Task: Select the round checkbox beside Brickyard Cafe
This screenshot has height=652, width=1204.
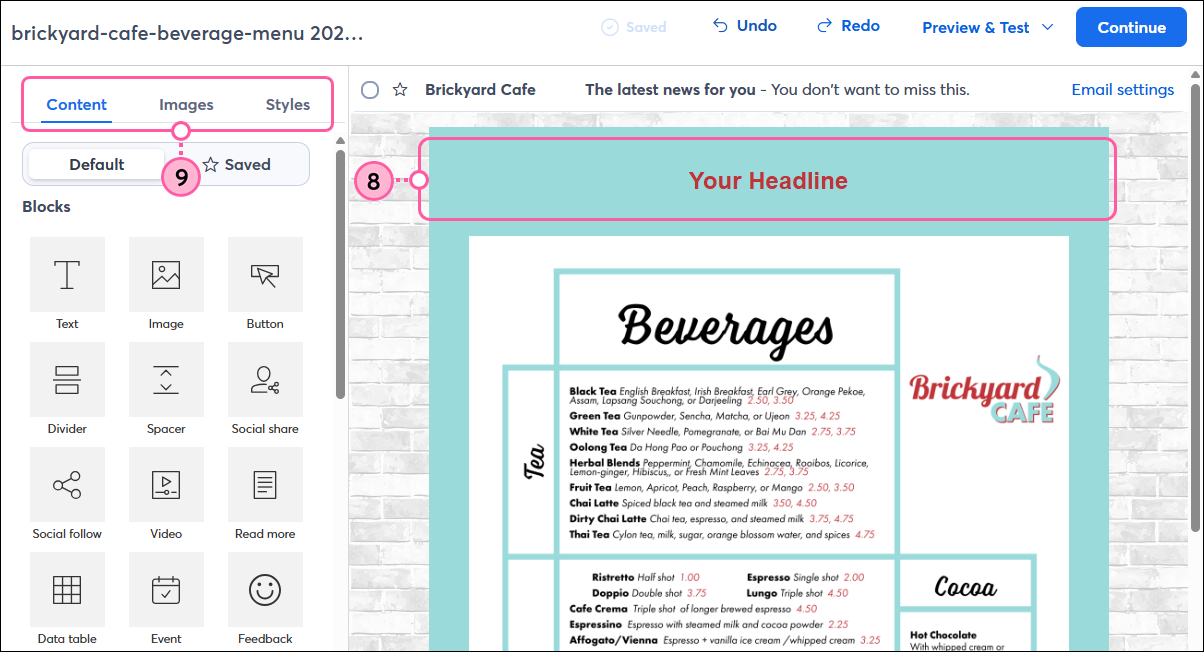Action: 370,90
